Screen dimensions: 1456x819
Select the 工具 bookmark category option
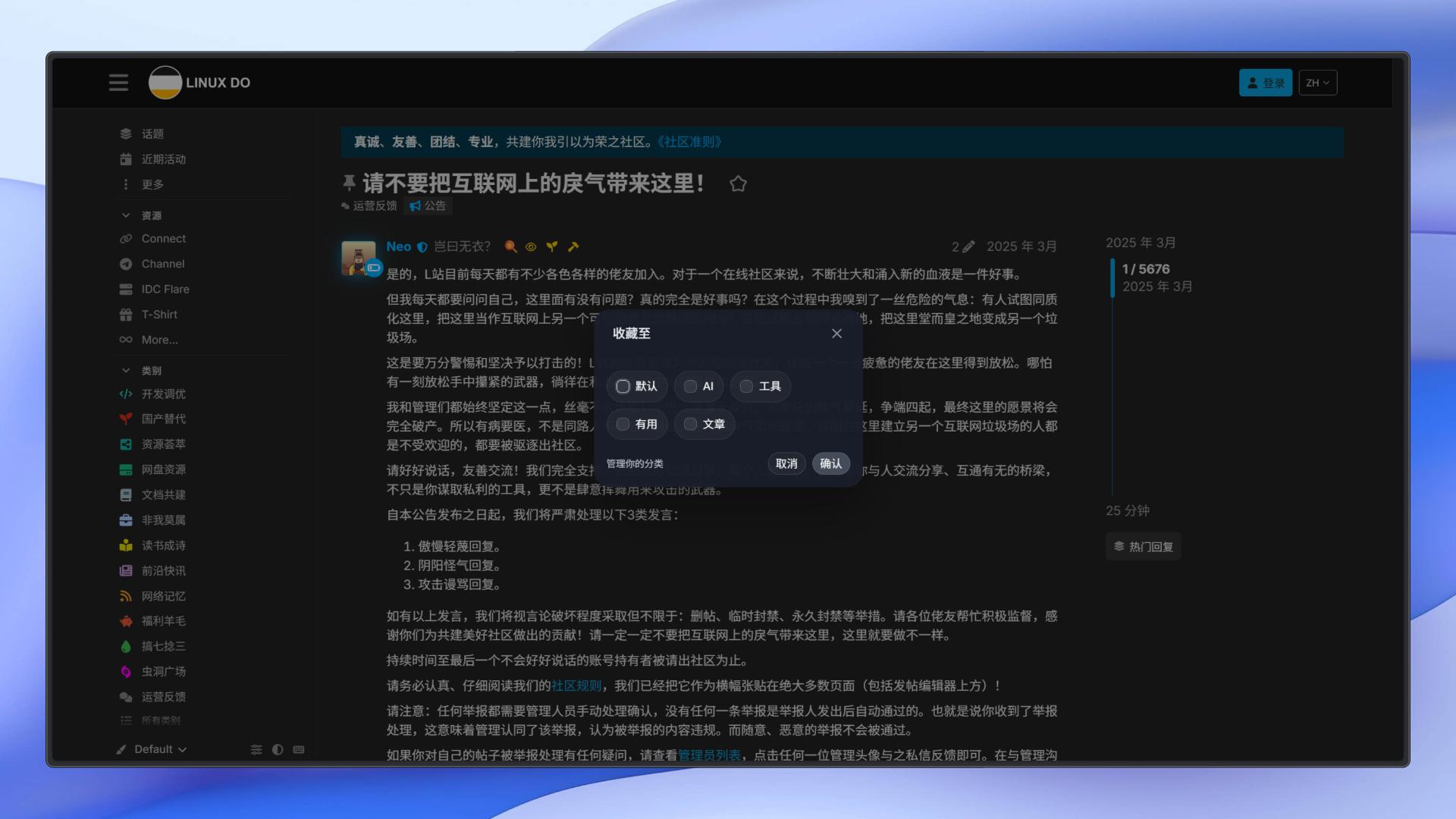pos(761,386)
